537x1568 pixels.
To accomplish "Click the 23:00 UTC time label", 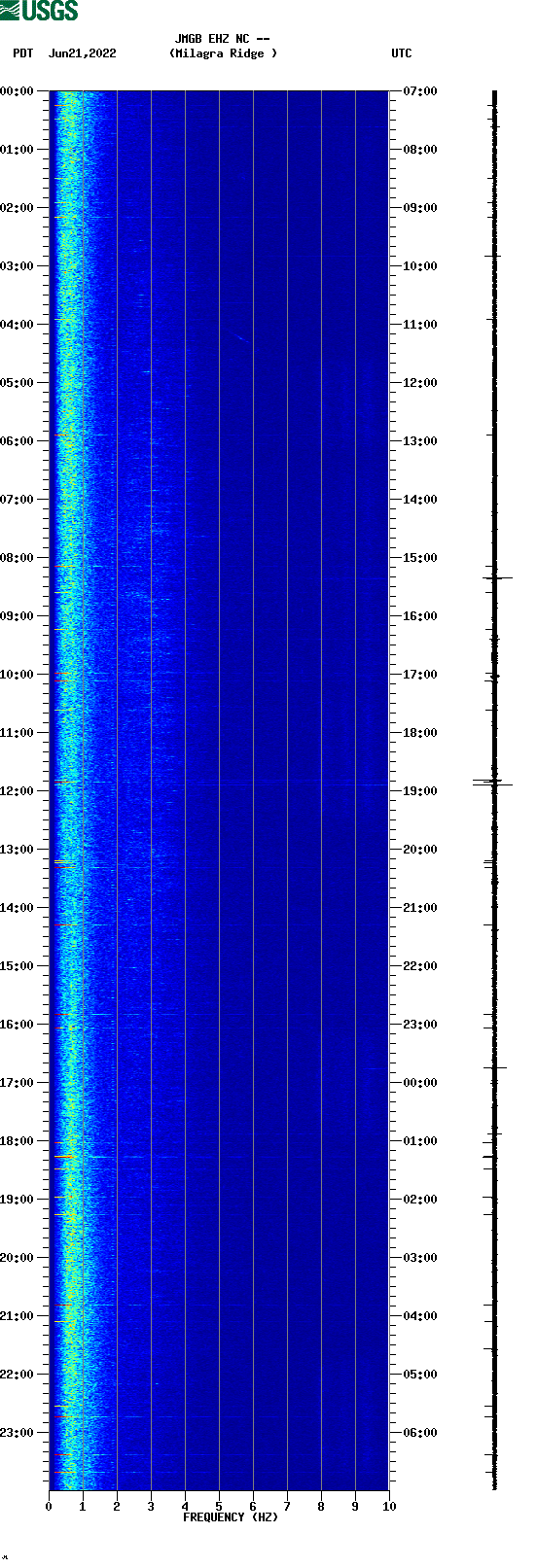I will coord(420,1025).
